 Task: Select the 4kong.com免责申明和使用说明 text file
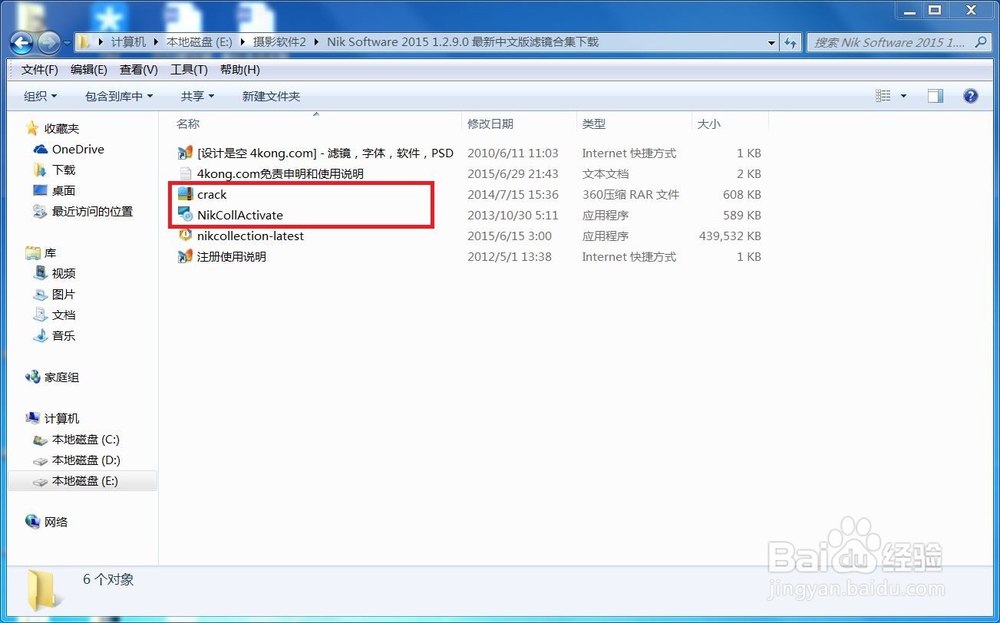280,173
